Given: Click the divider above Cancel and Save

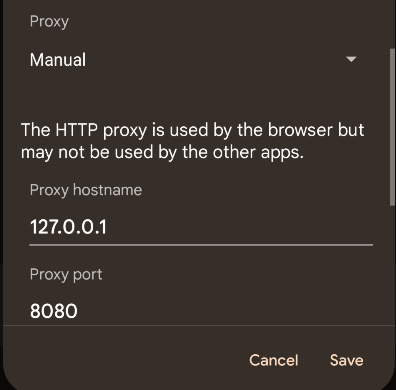Looking at the screenshot, I should [199, 325].
